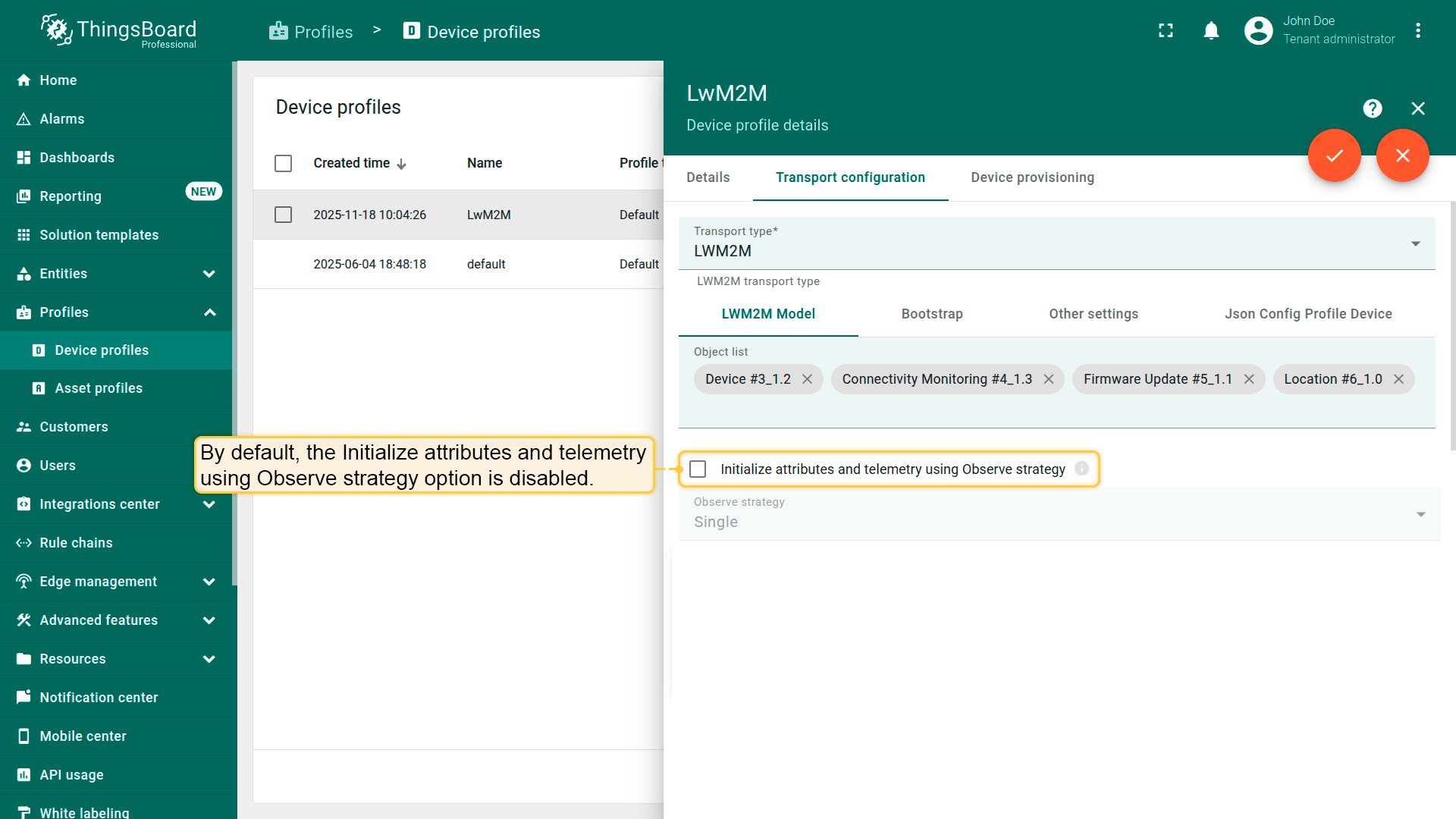Open the Transport type dropdown
Image resolution: width=1456 pixels, height=819 pixels.
(x=1056, y=243)
